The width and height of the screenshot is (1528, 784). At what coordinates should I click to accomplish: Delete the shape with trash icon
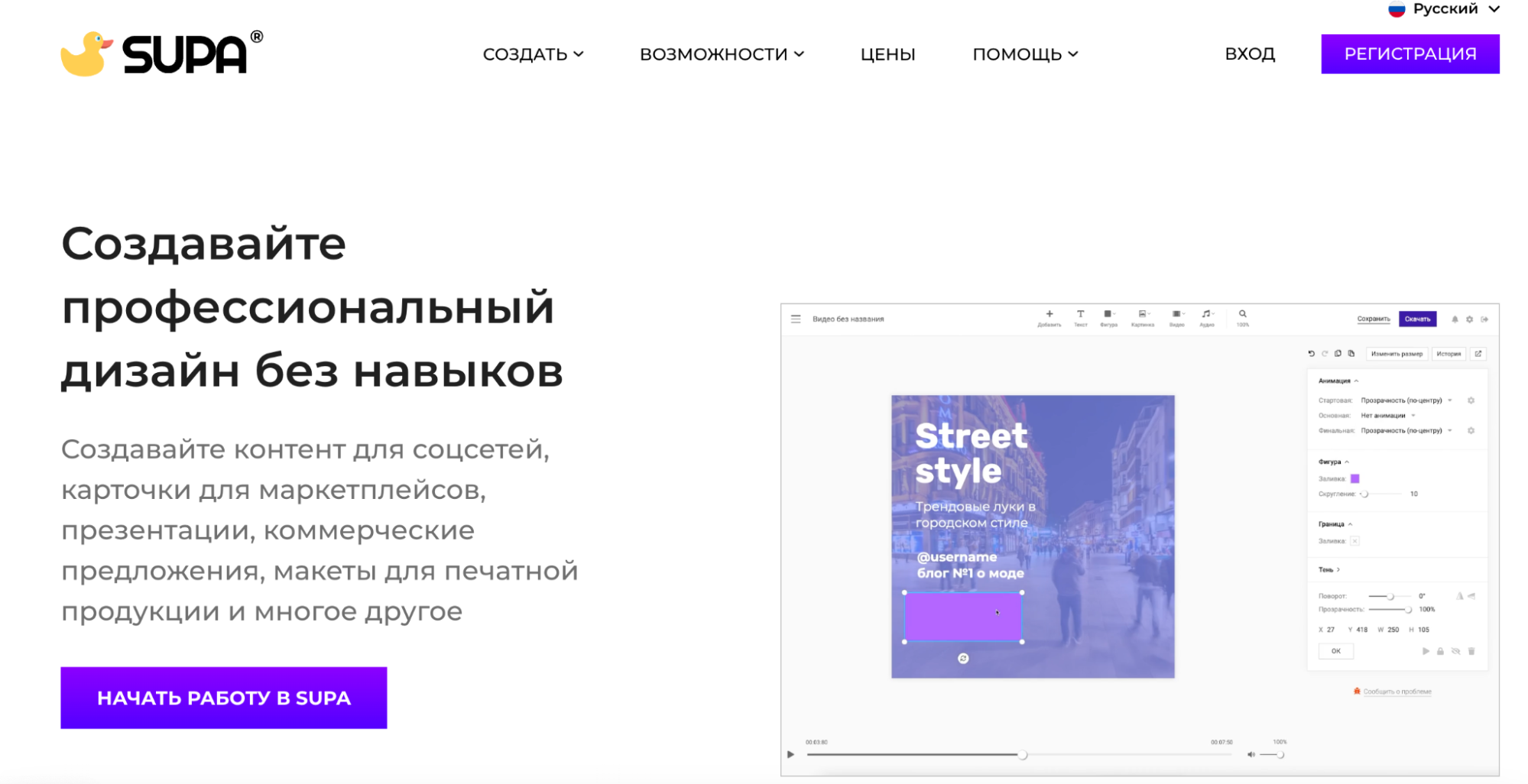click(1471, 651)
